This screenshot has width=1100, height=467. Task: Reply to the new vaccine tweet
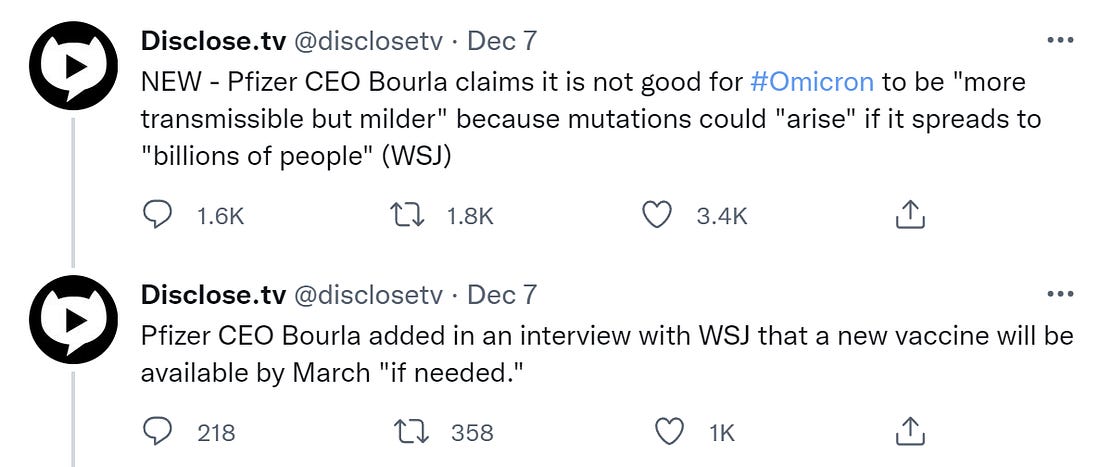coord(158,432)
